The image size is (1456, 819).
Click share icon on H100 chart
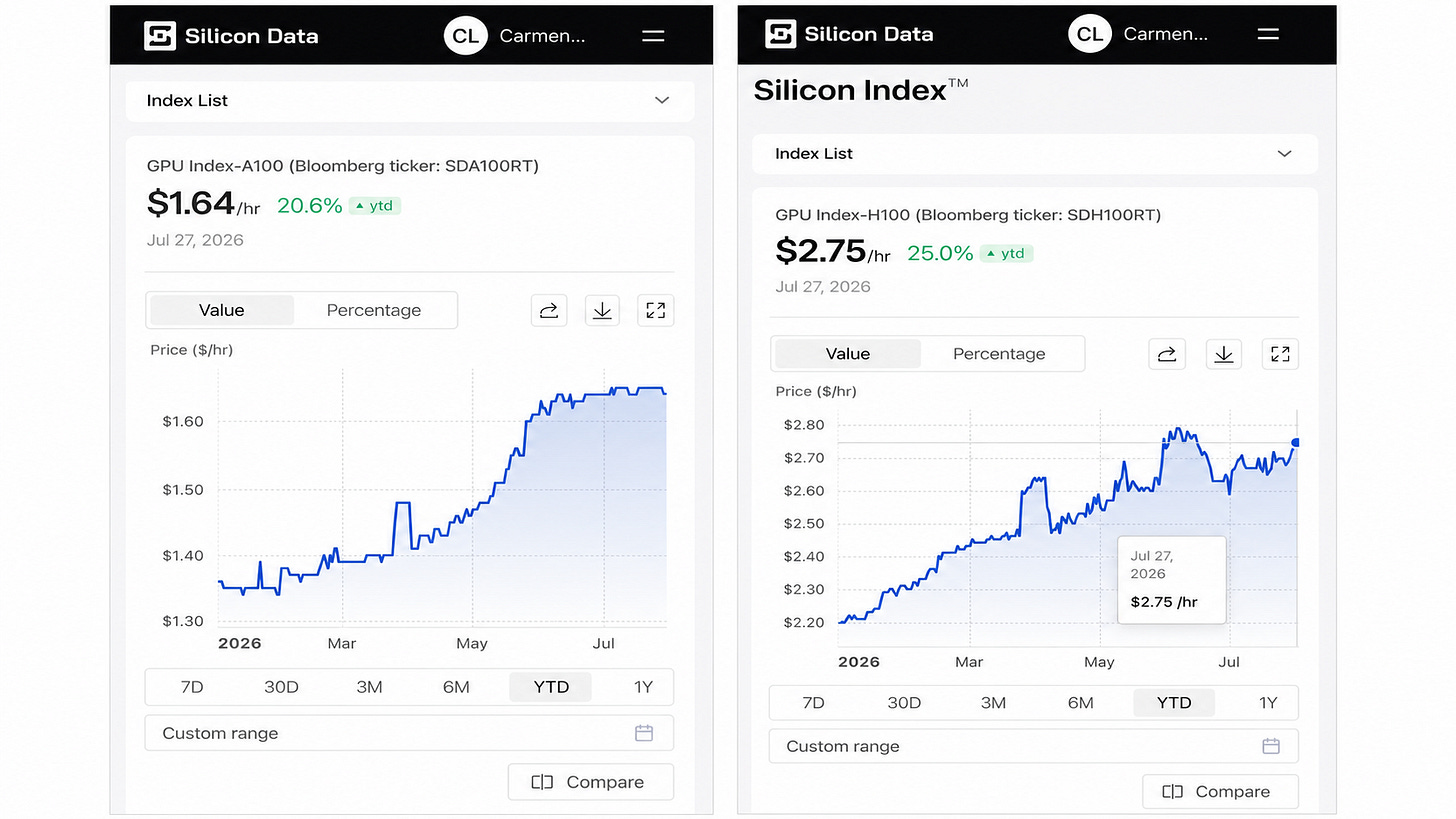1167,353
